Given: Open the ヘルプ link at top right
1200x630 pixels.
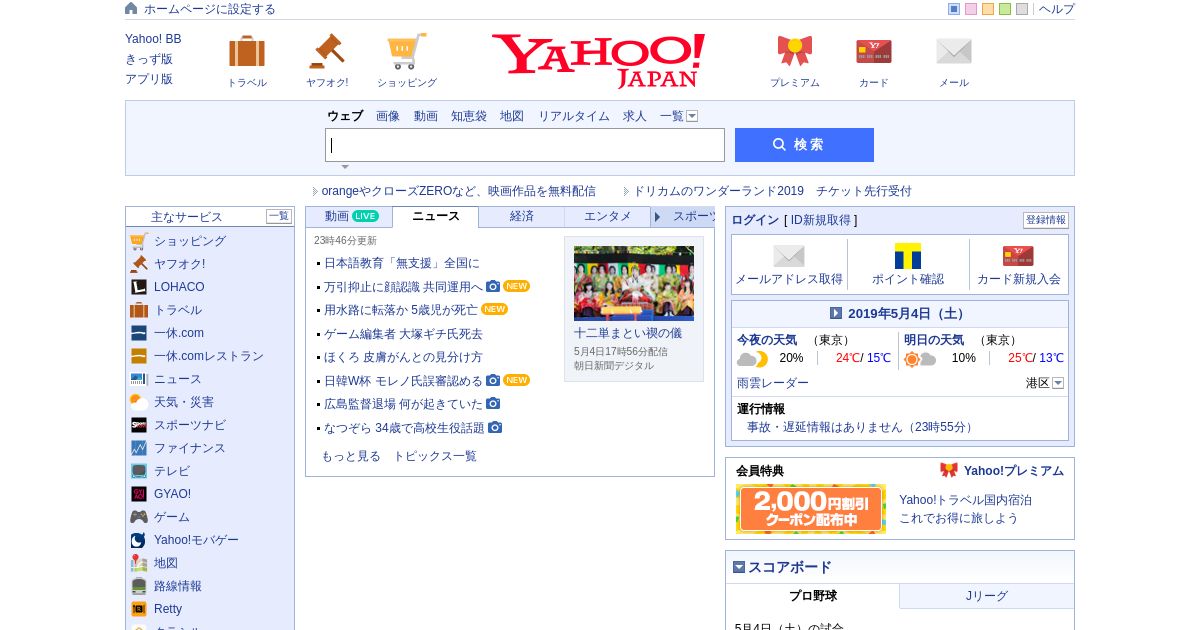Looking at the screenshot, I should [x=1057, y=9].
